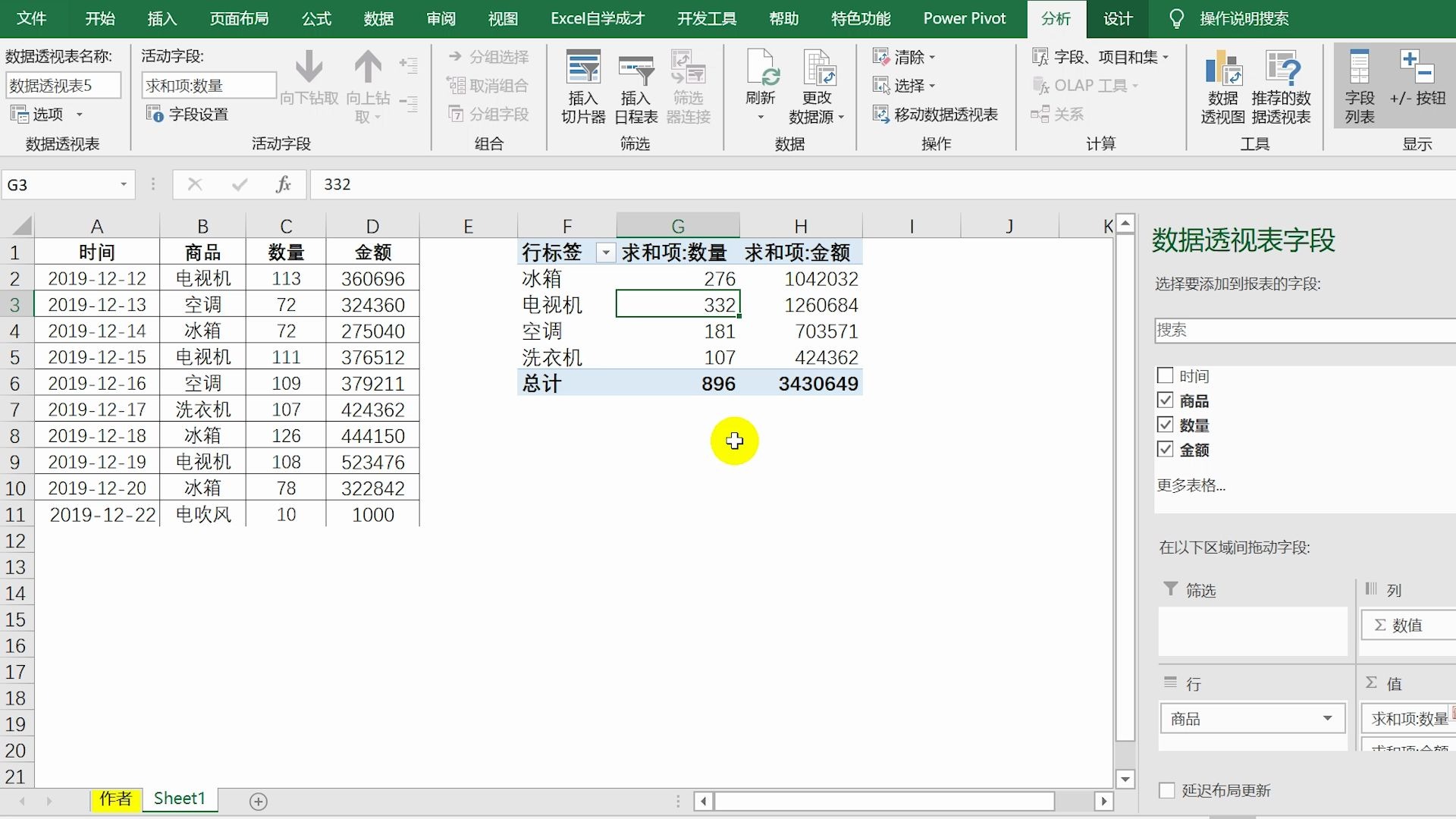Expand the 商品 row field dropdown
This screenshot has width=1456, height=819.
click(1327, 718)
